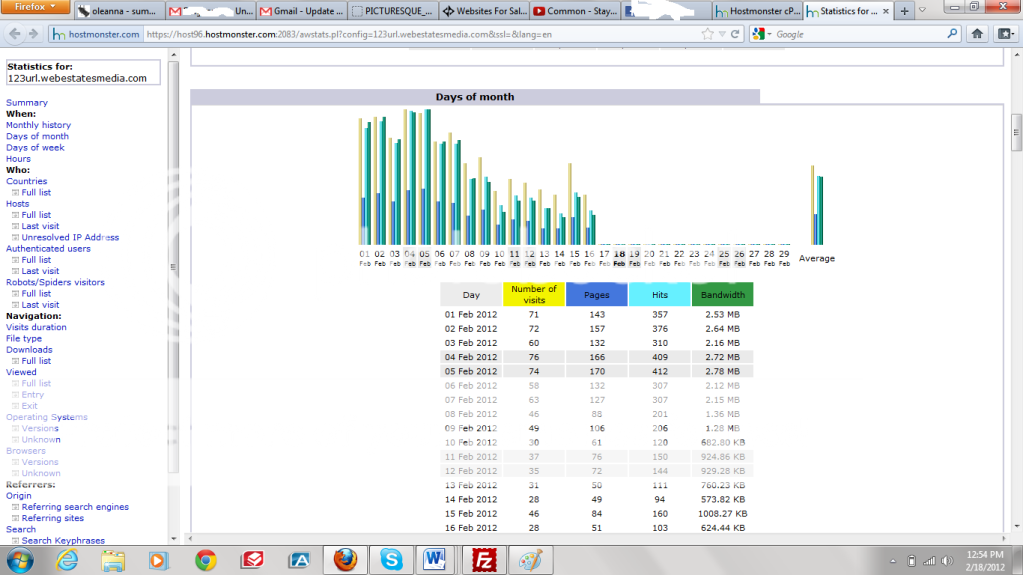Open Skype from the taskbar
The image size is (1023, 575).
(x=391, y=560)
